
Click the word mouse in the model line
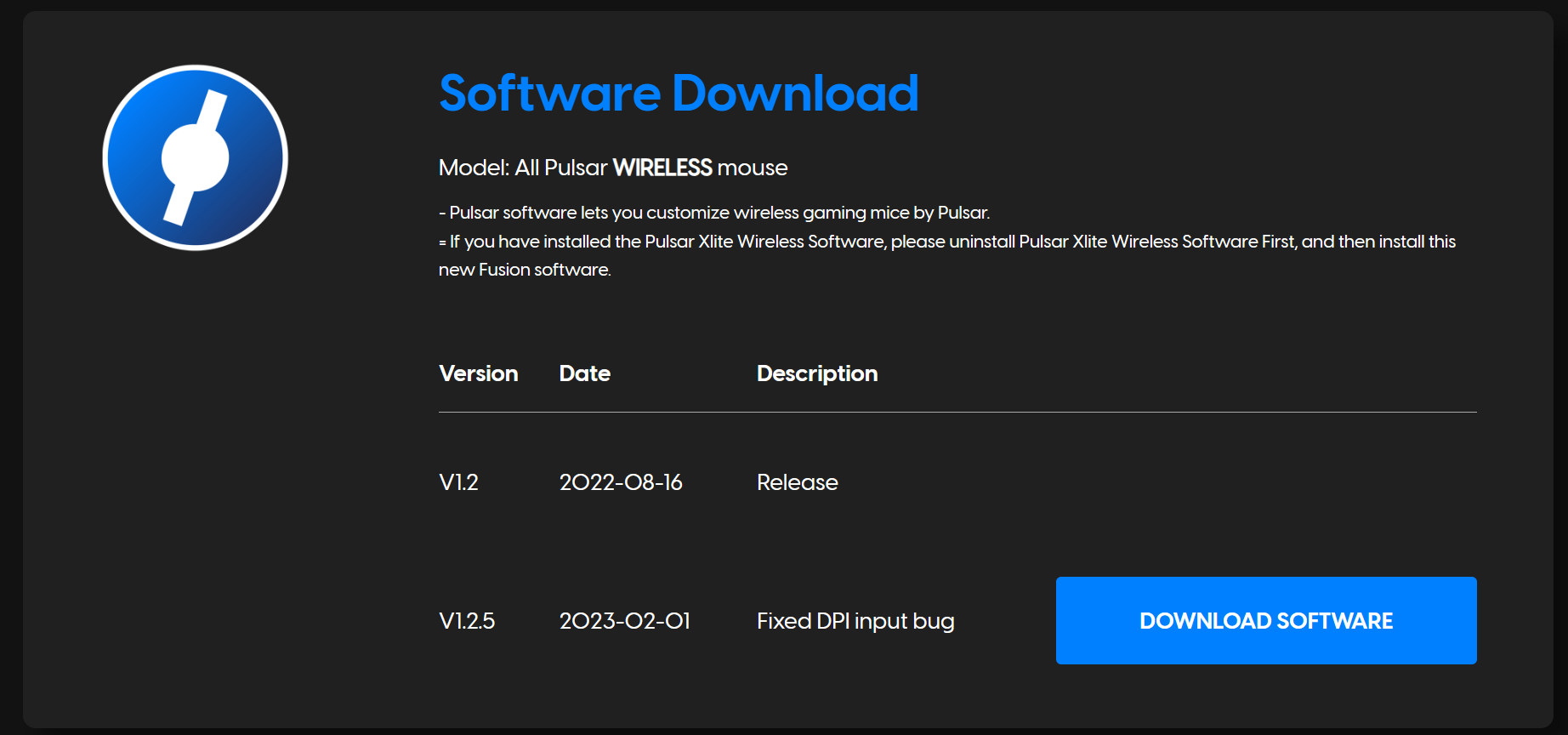(753, 168)
